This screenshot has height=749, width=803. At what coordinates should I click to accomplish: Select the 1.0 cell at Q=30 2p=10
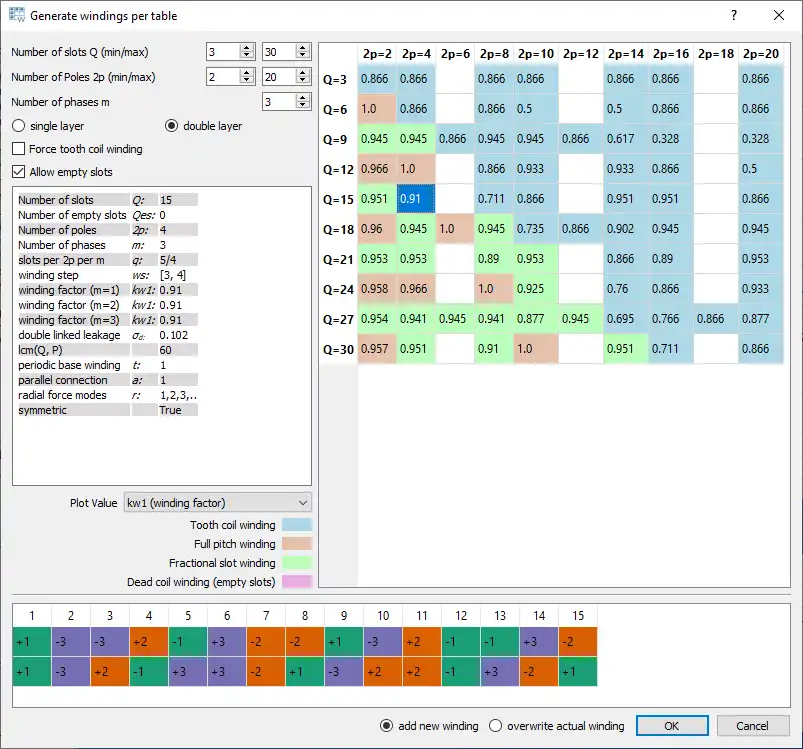pos(536,348)
